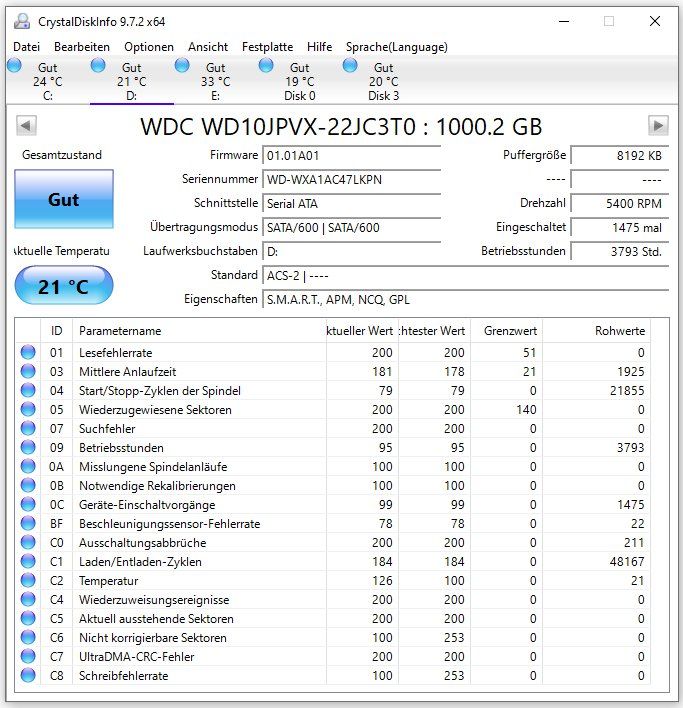
Task: Click raw value 48167 in Laden/Entladen-Zyklen row
Action: click(x=627, y=562)
